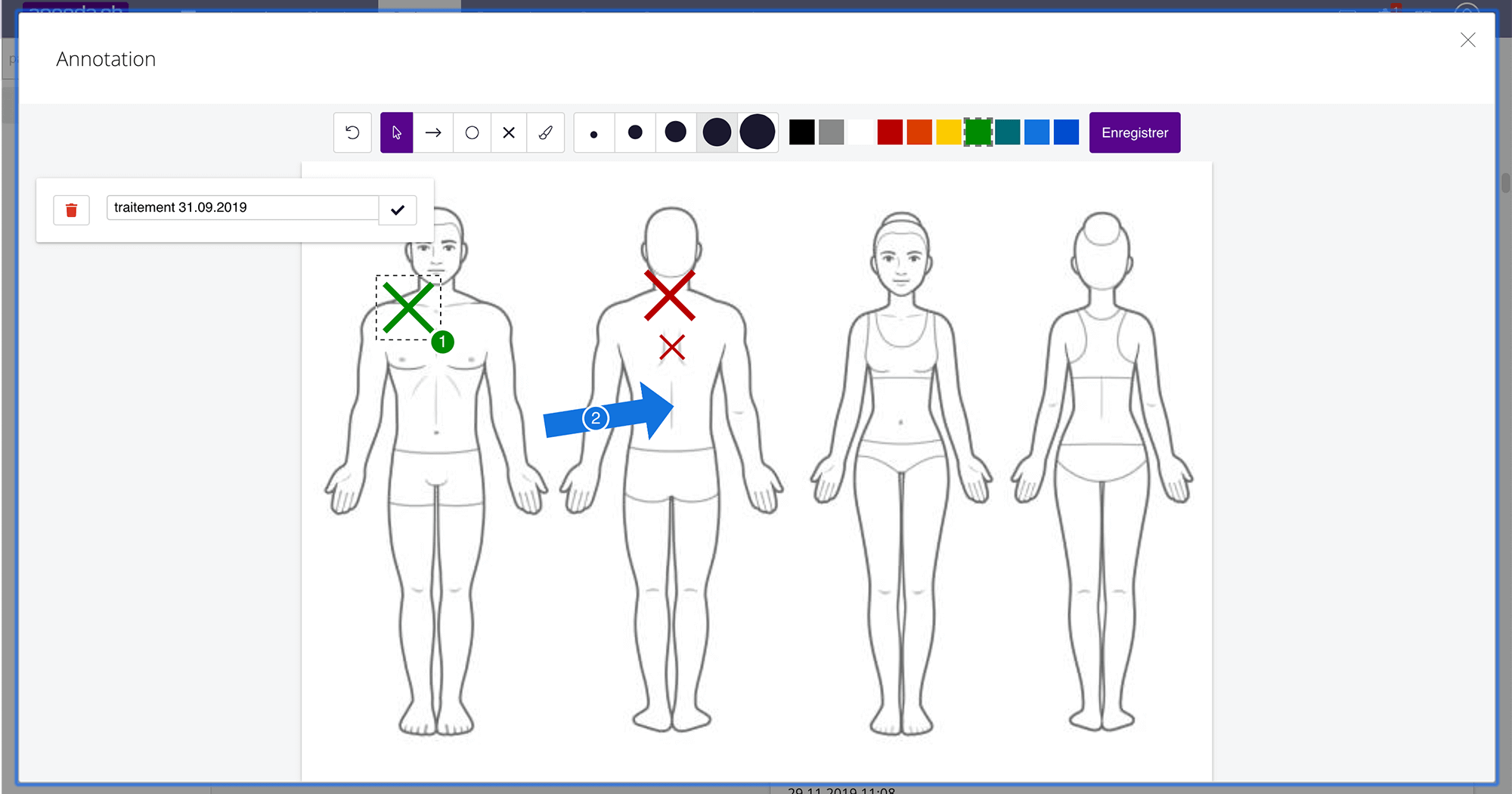Screen dimensions: 1512x794
Task: Confirm annotation text with checkmark
Action: coord(398,210)
